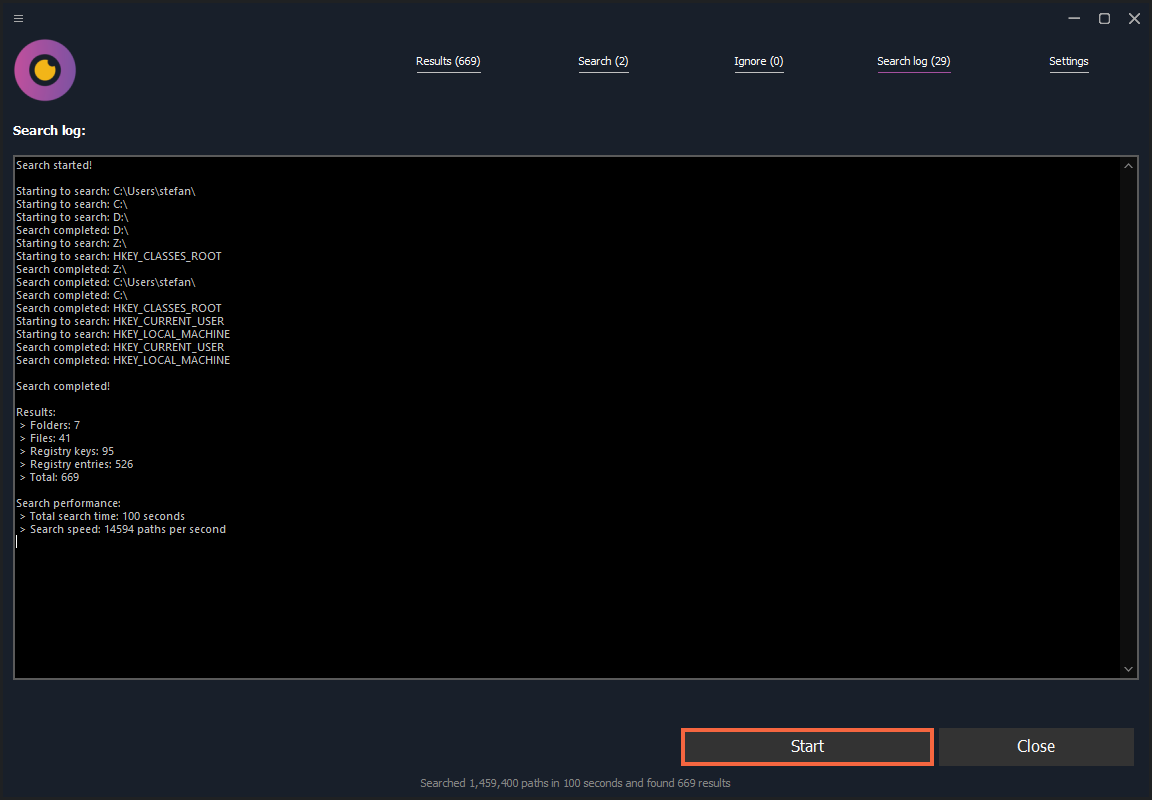Select the Search log (29) tab
Viewport: 1152px width, 800px height.
(x=913, y=61)
